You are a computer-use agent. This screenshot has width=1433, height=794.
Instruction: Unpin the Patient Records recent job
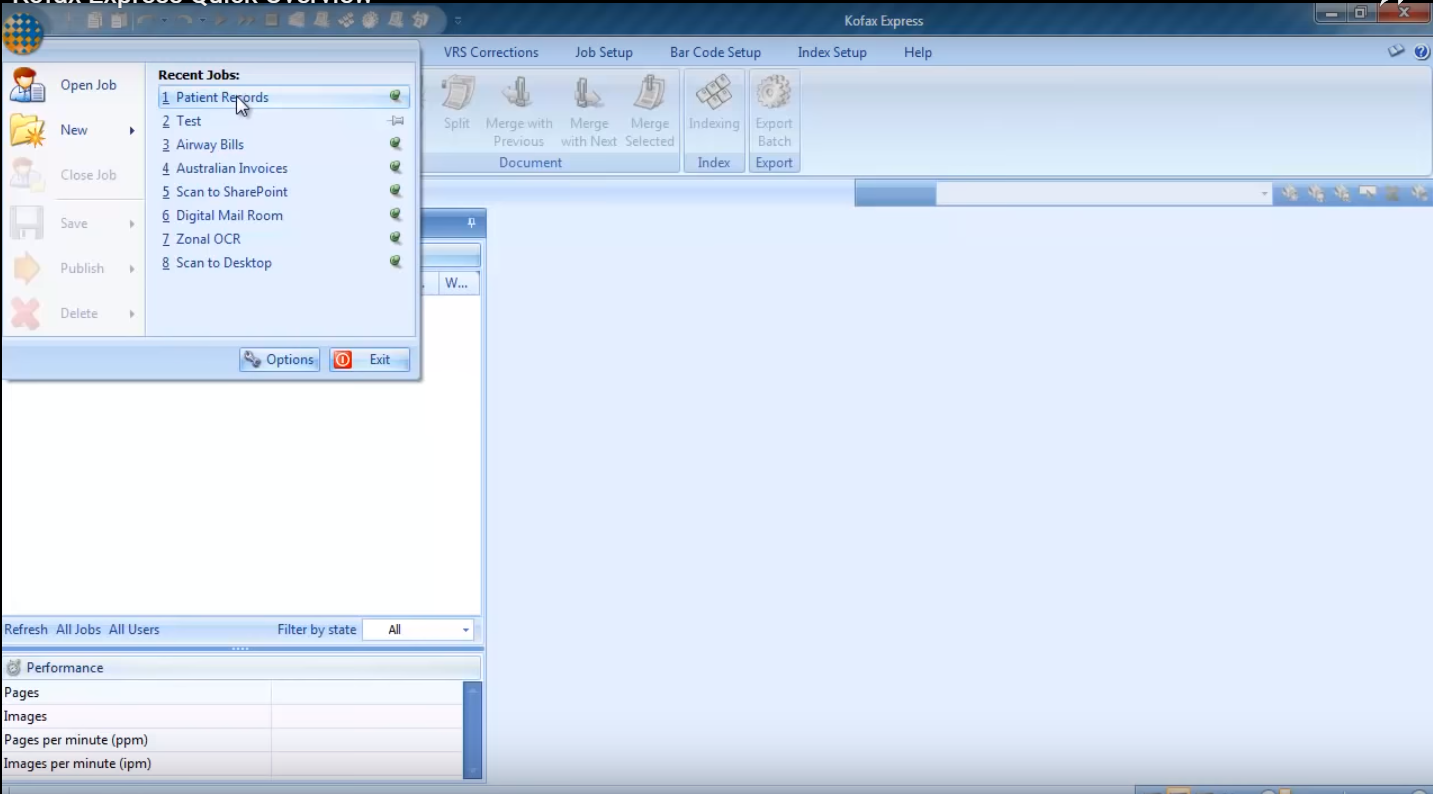click(x=395, y=97)
